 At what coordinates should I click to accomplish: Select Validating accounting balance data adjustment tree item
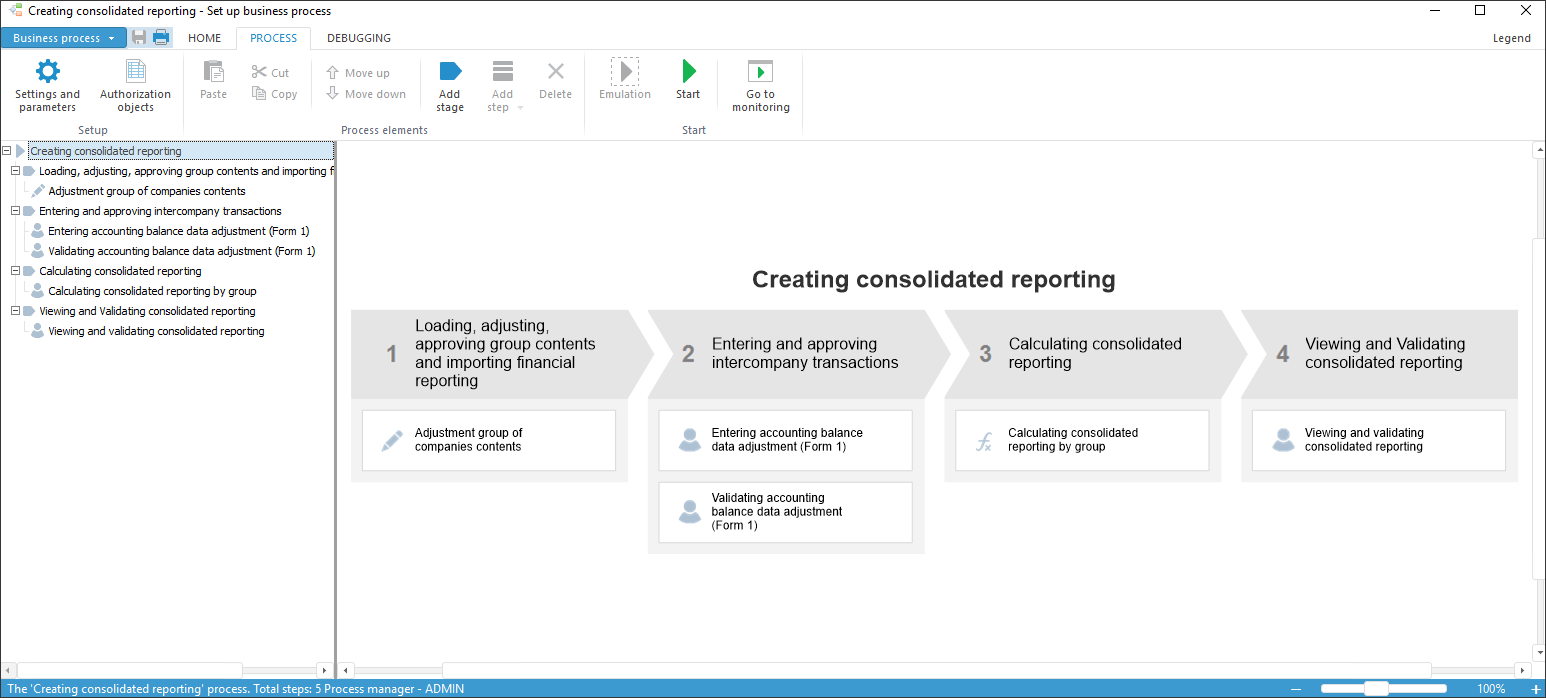182,251
